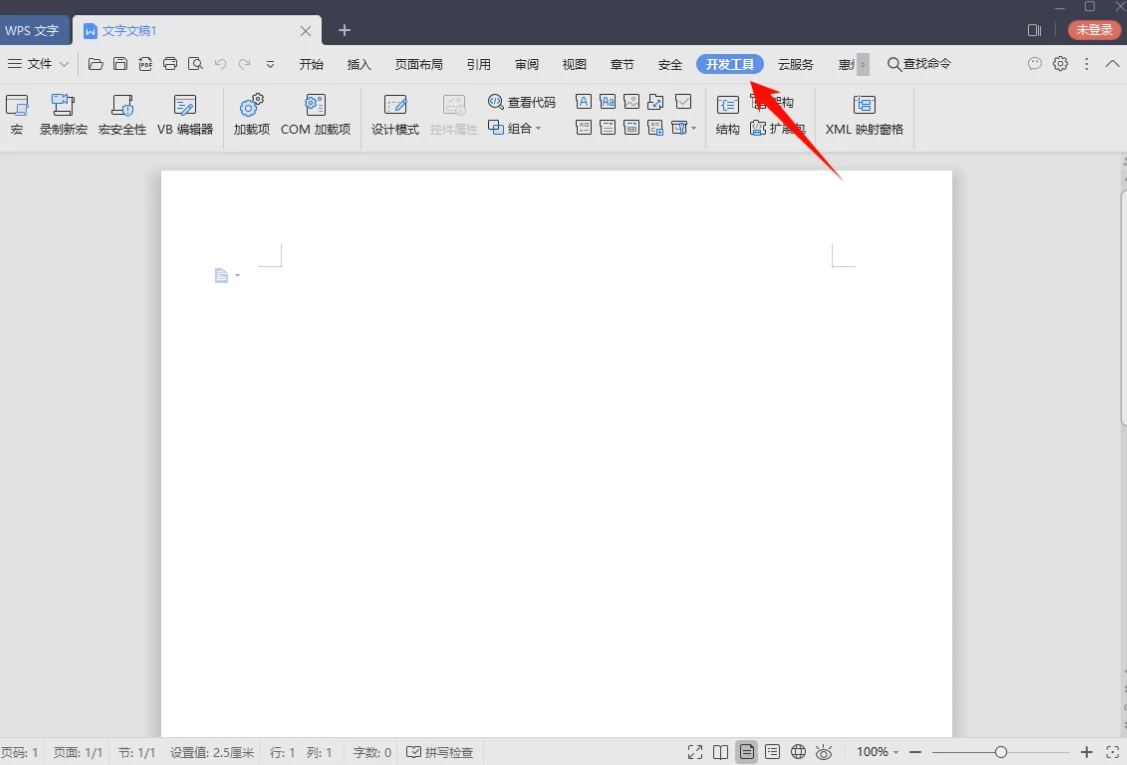Switch to the 页面布局 tab
1127x765 pixels.
point(419,65)
